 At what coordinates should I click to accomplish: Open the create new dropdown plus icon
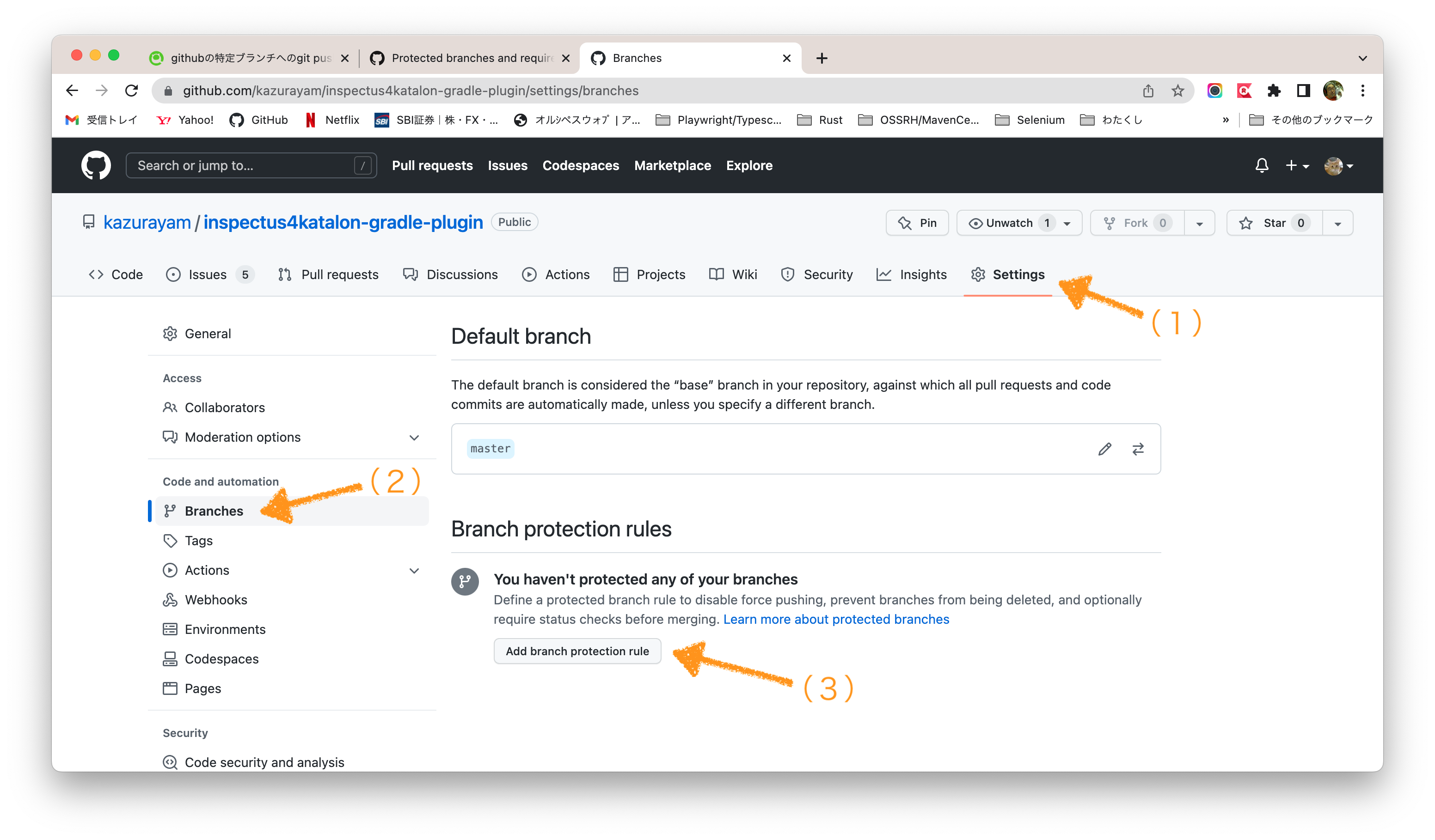click(1293, 165)
